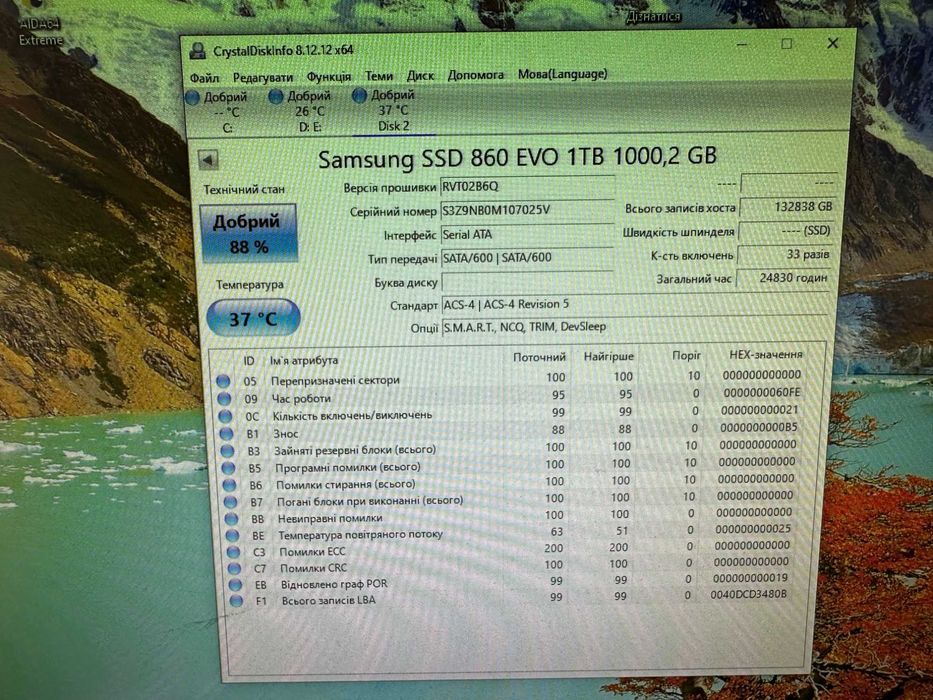Click the CrystalDiskInfo title bar icon
The height and width of the screenshot is (700, 933).
coord(198,51)
